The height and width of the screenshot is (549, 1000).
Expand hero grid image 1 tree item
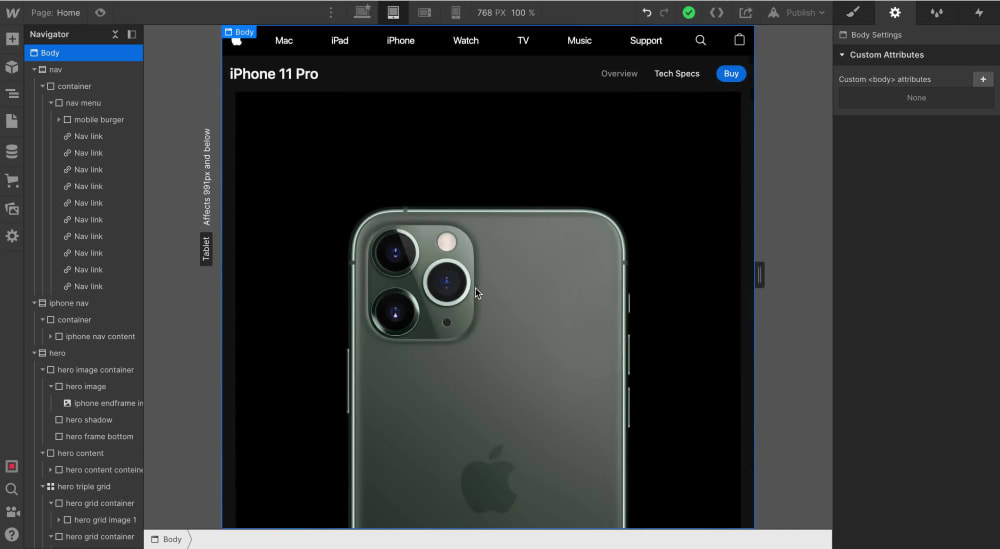pos(59,520)
